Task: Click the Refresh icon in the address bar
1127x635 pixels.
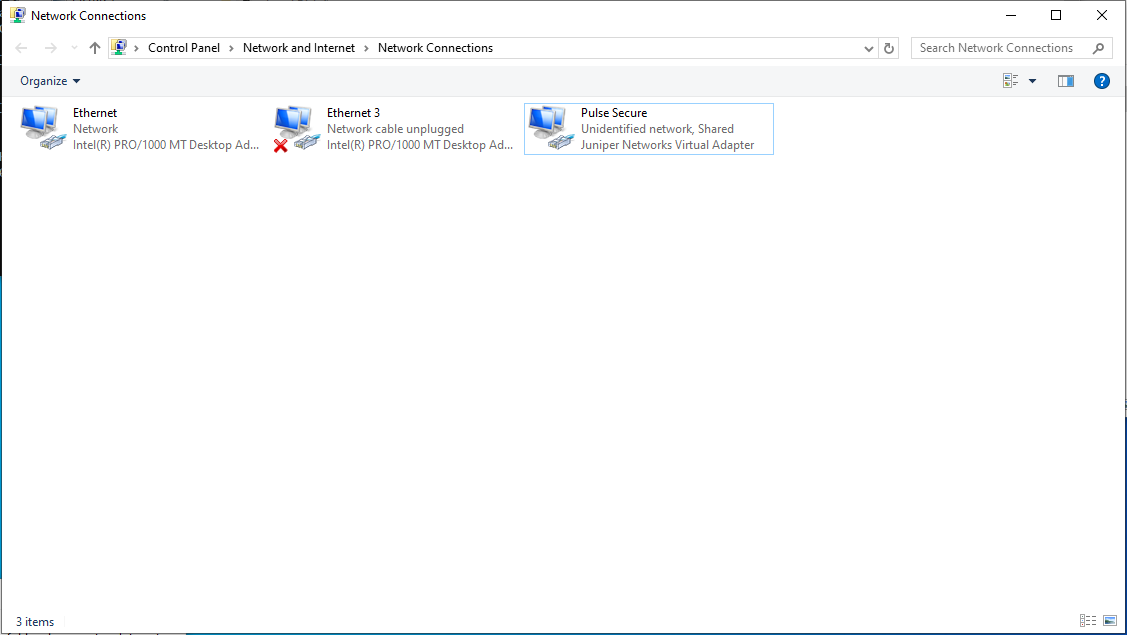Action: pyautogui.click(x=888, y=47)
